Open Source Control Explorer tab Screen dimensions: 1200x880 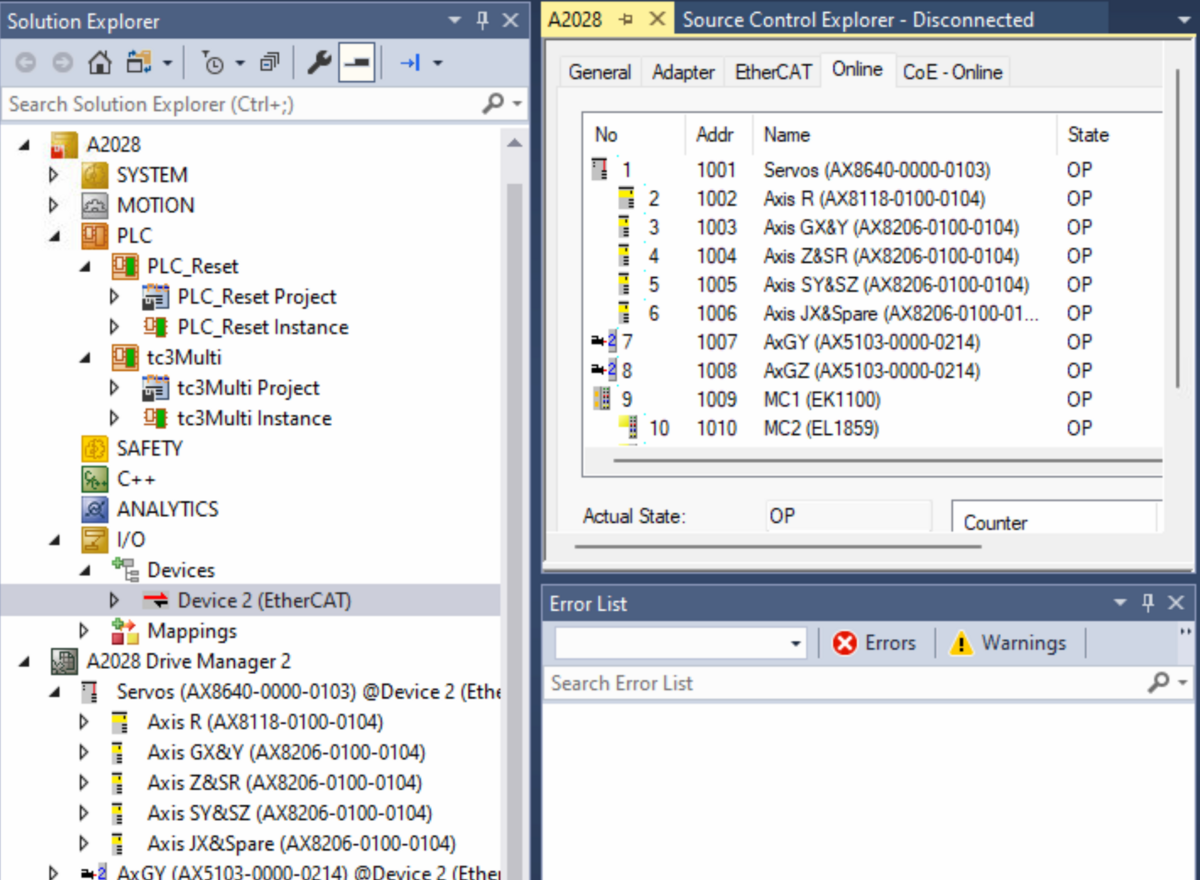click(857, 20)
